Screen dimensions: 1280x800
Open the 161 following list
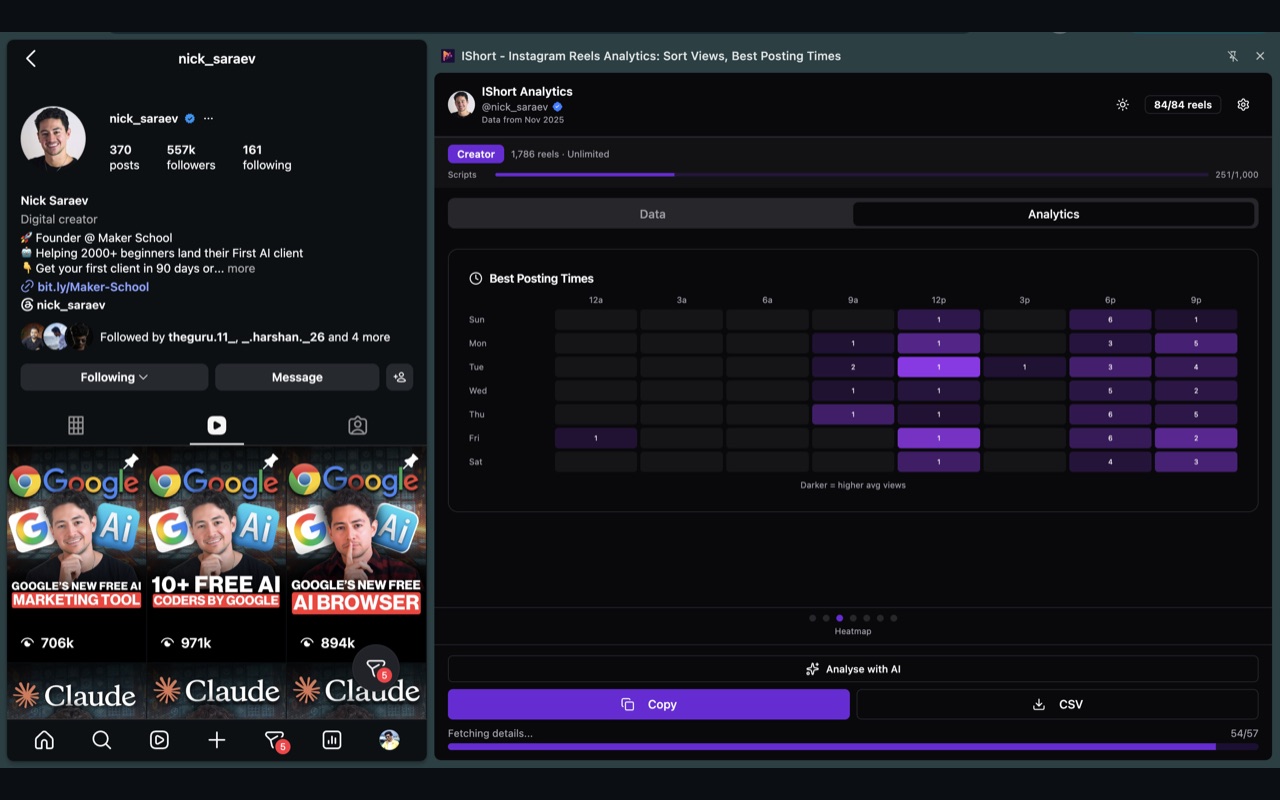coord(267,157)
